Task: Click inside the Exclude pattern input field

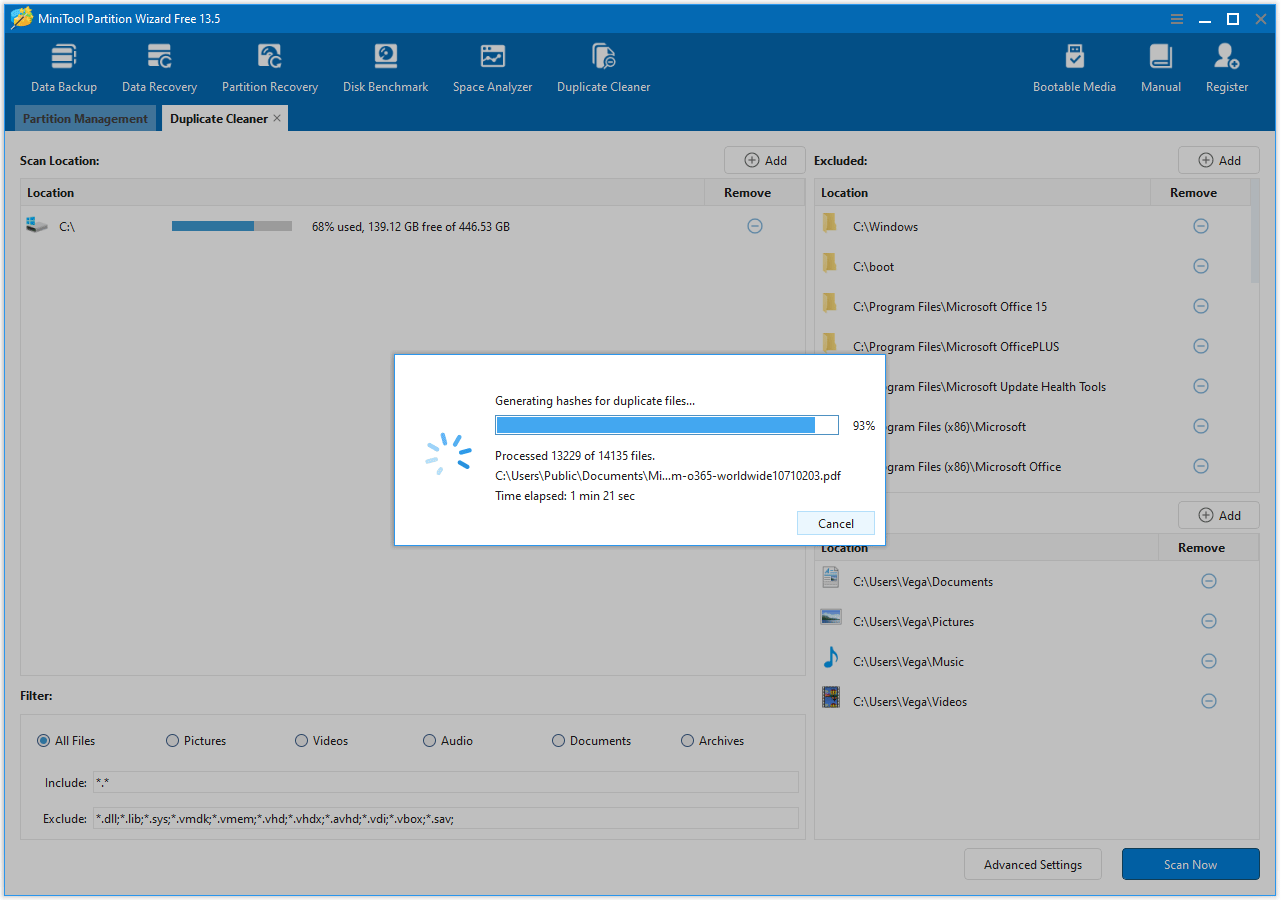Action: [x=440, y=818]
